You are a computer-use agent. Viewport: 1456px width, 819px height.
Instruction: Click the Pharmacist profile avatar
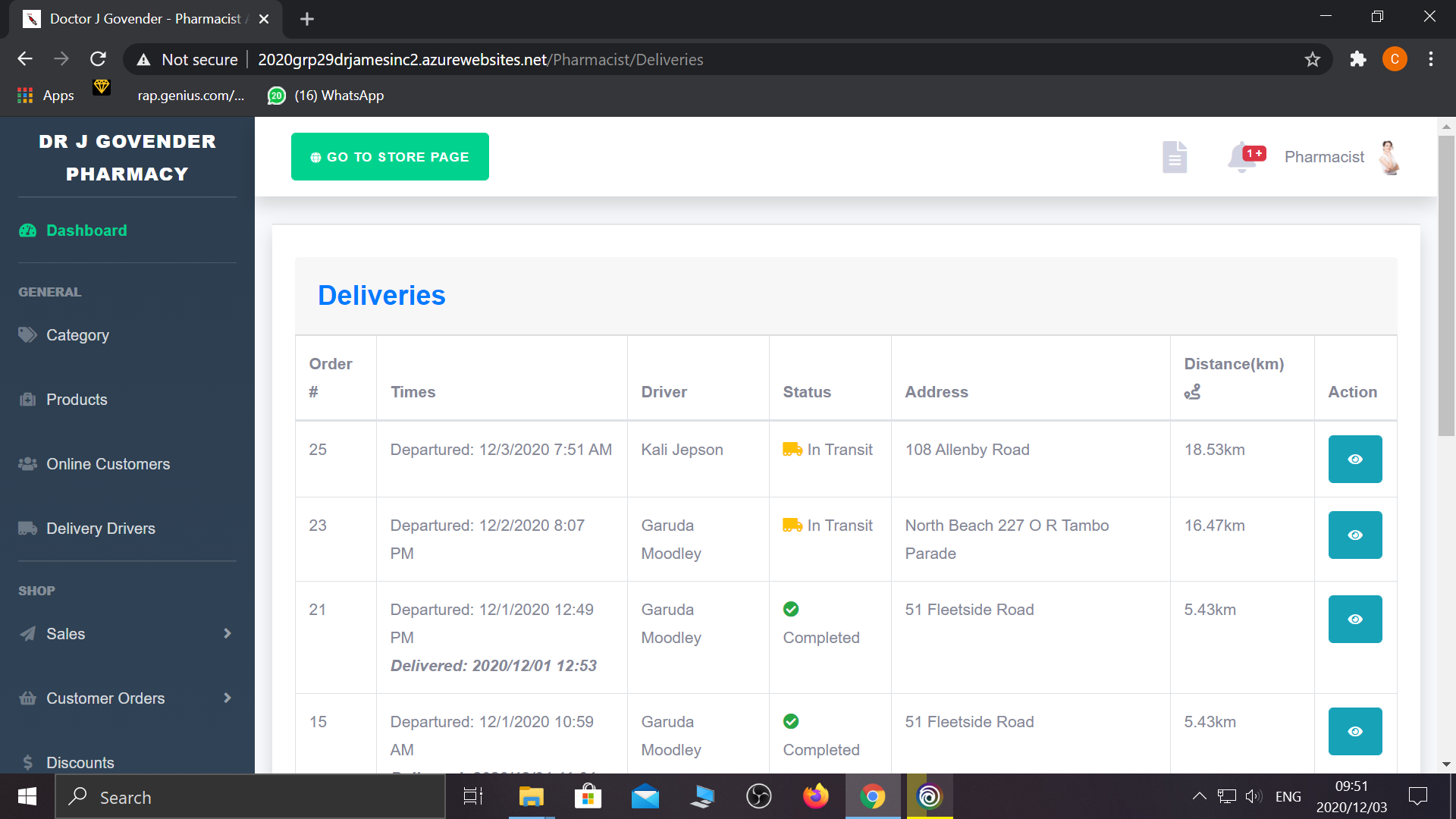click(1389, 157)
